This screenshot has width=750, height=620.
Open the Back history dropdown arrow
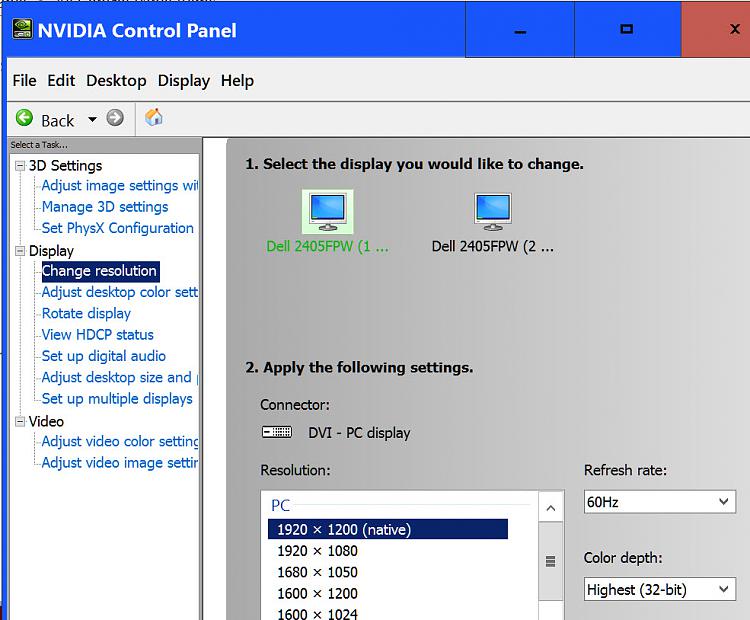pos(92,119)
